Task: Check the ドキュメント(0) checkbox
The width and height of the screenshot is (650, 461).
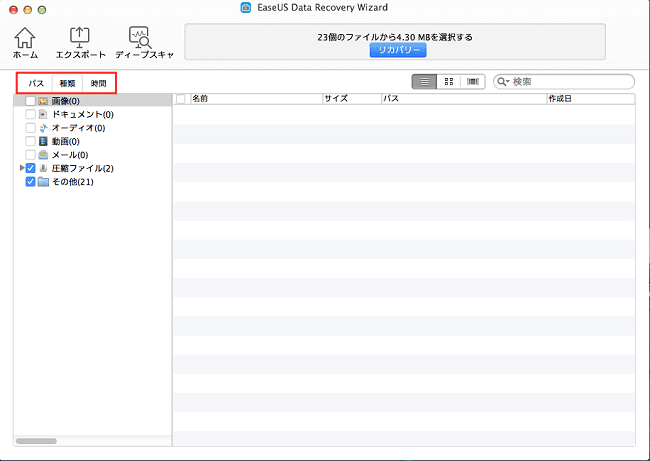Action: [30, 114]
